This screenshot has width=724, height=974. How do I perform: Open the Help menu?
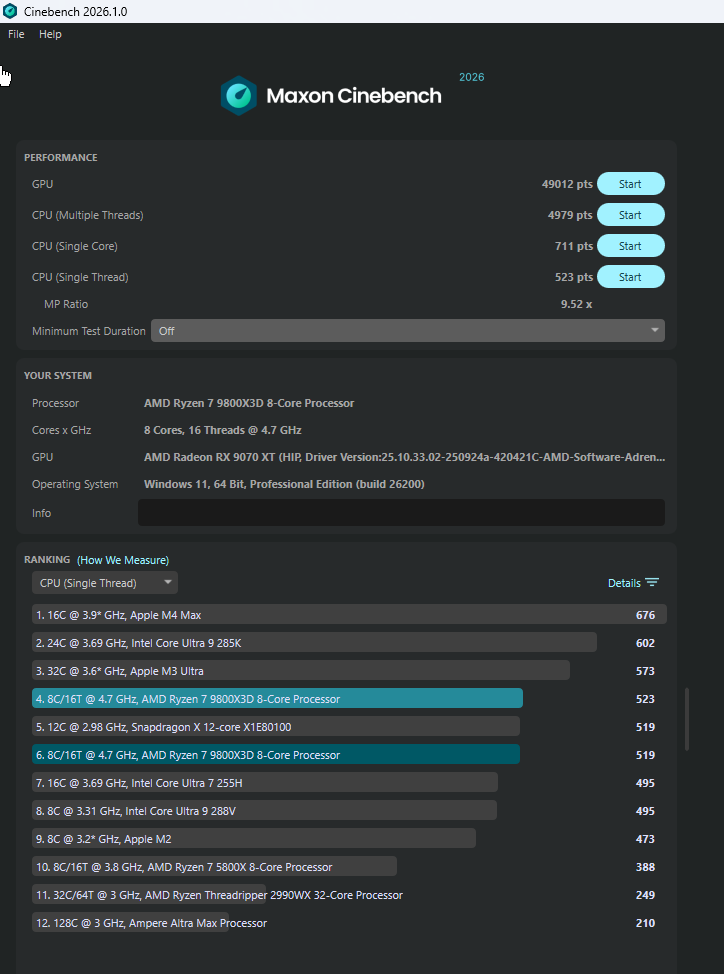[50, 34]
